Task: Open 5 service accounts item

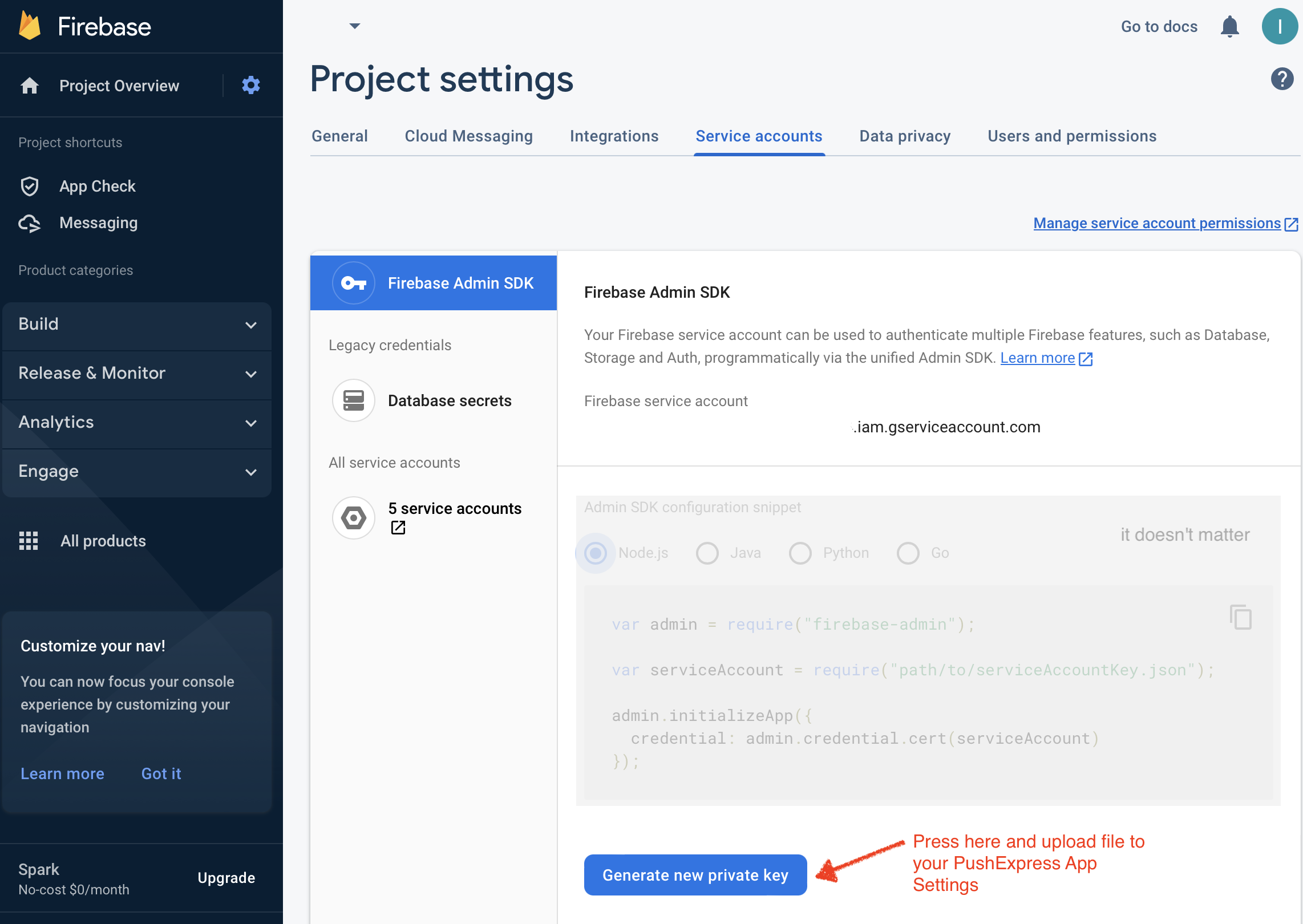Action: pos(434,518)
